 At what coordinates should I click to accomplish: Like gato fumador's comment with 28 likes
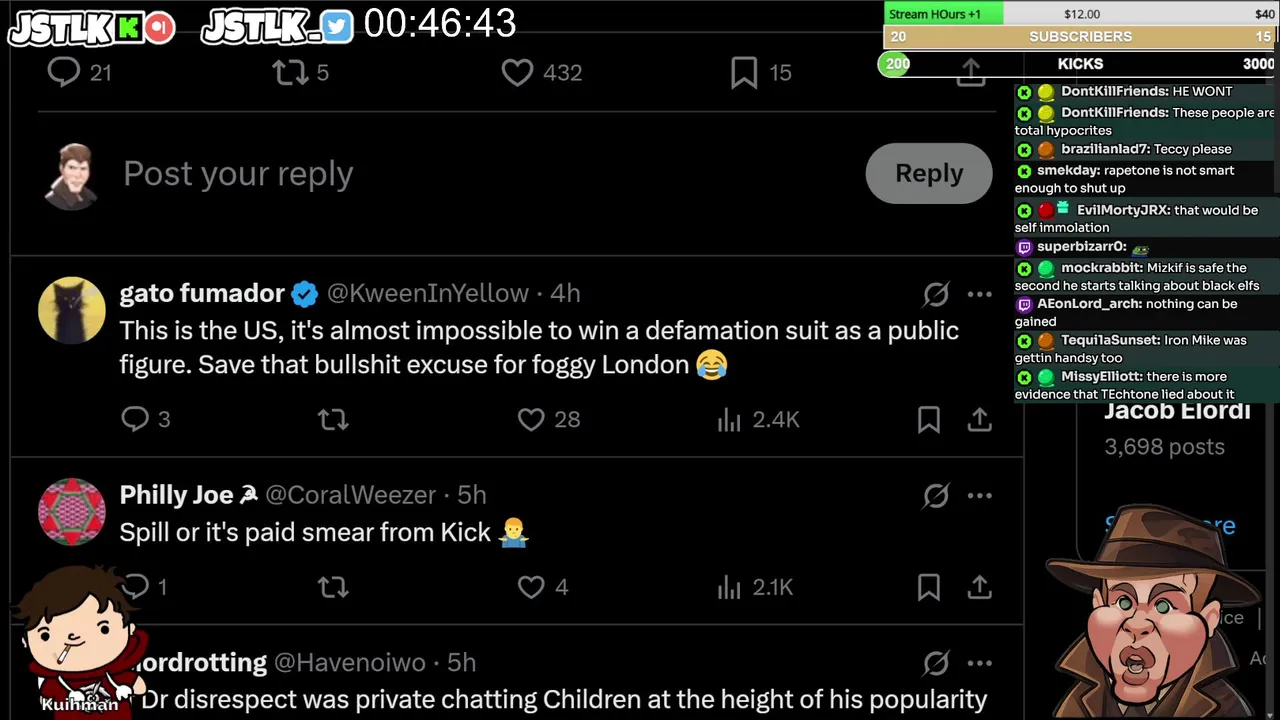[x=531, y=419]
